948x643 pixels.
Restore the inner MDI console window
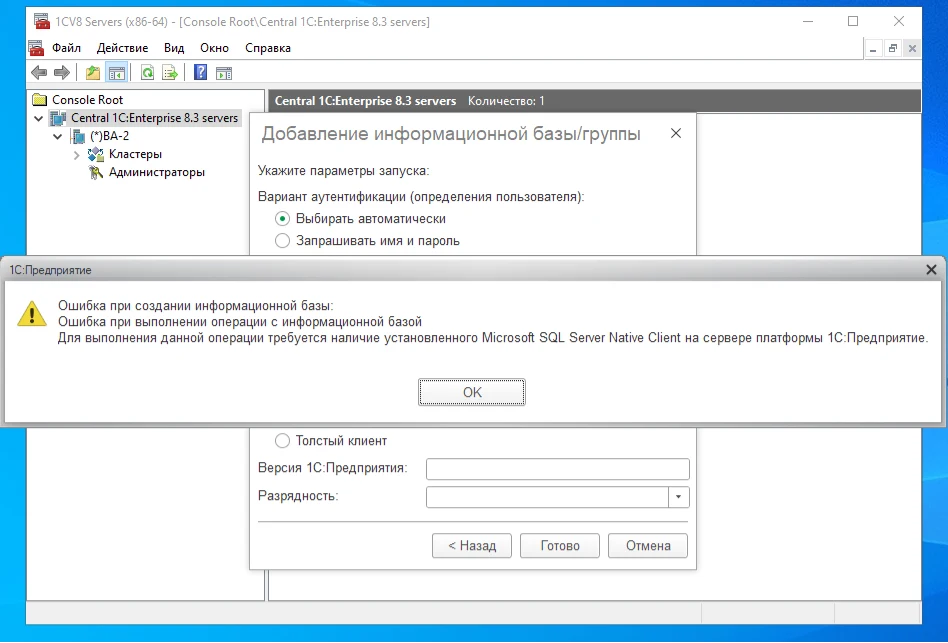[x=892, y=49]
